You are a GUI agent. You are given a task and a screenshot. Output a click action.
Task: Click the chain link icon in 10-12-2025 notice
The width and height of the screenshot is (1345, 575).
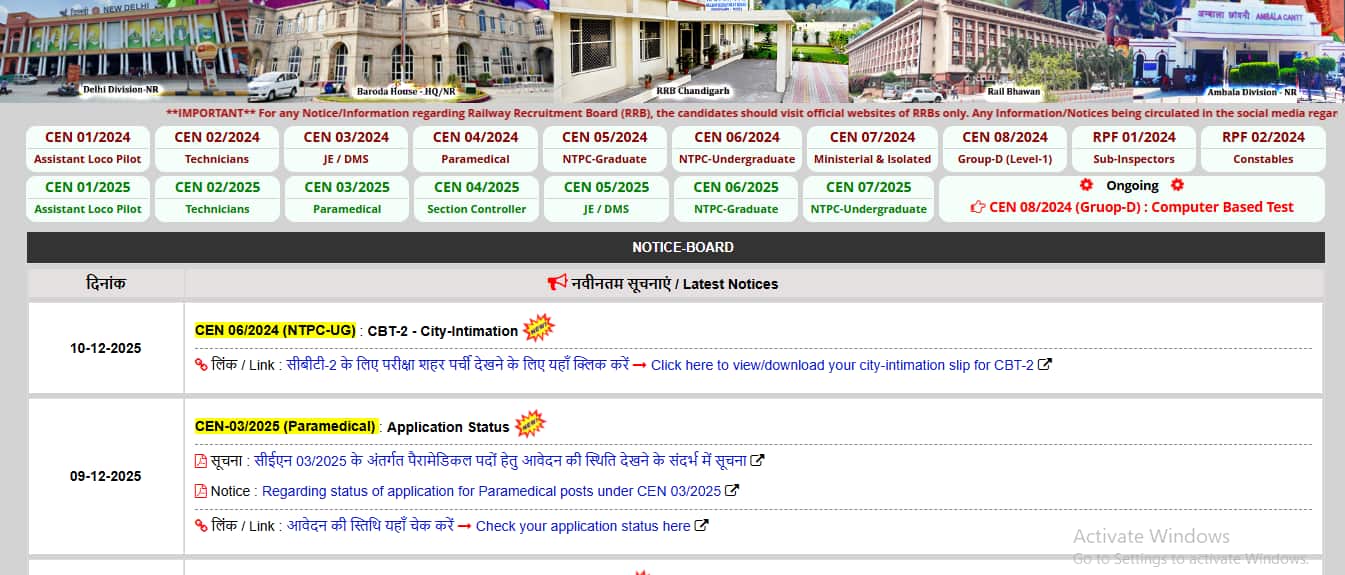(x=201, y=365)
